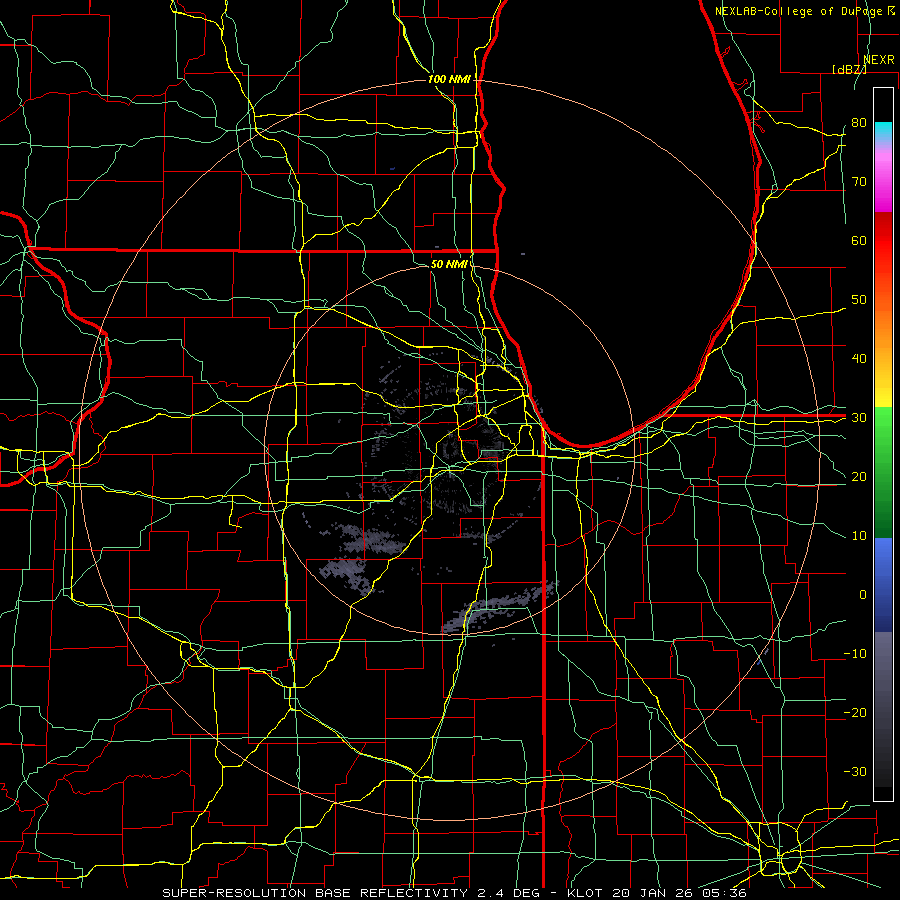Click the 30 value on dBZ scale
Screen dimensions: 900x900
(859, 417)
